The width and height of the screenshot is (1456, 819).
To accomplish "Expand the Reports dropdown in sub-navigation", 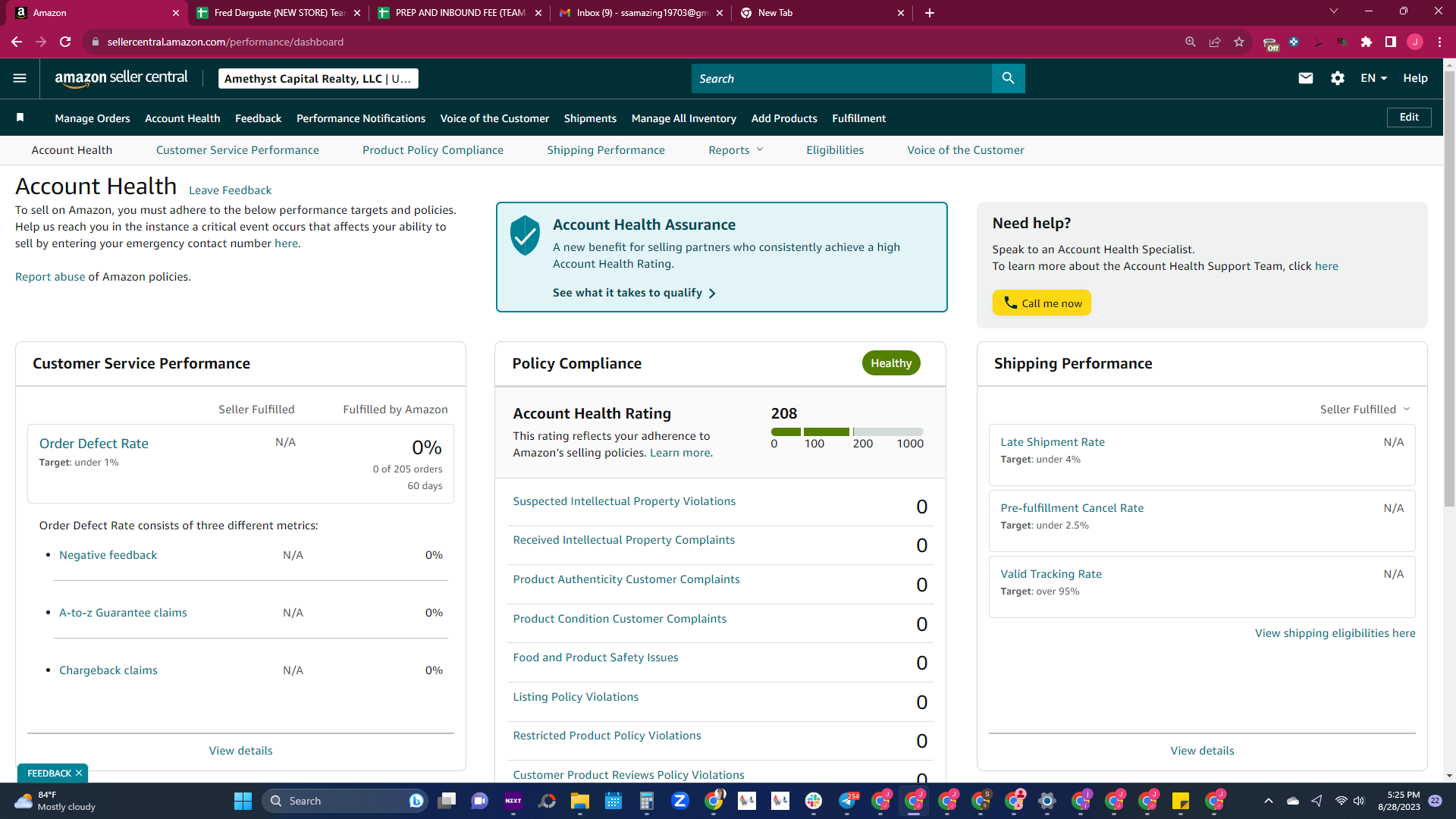I will point(736,150).
